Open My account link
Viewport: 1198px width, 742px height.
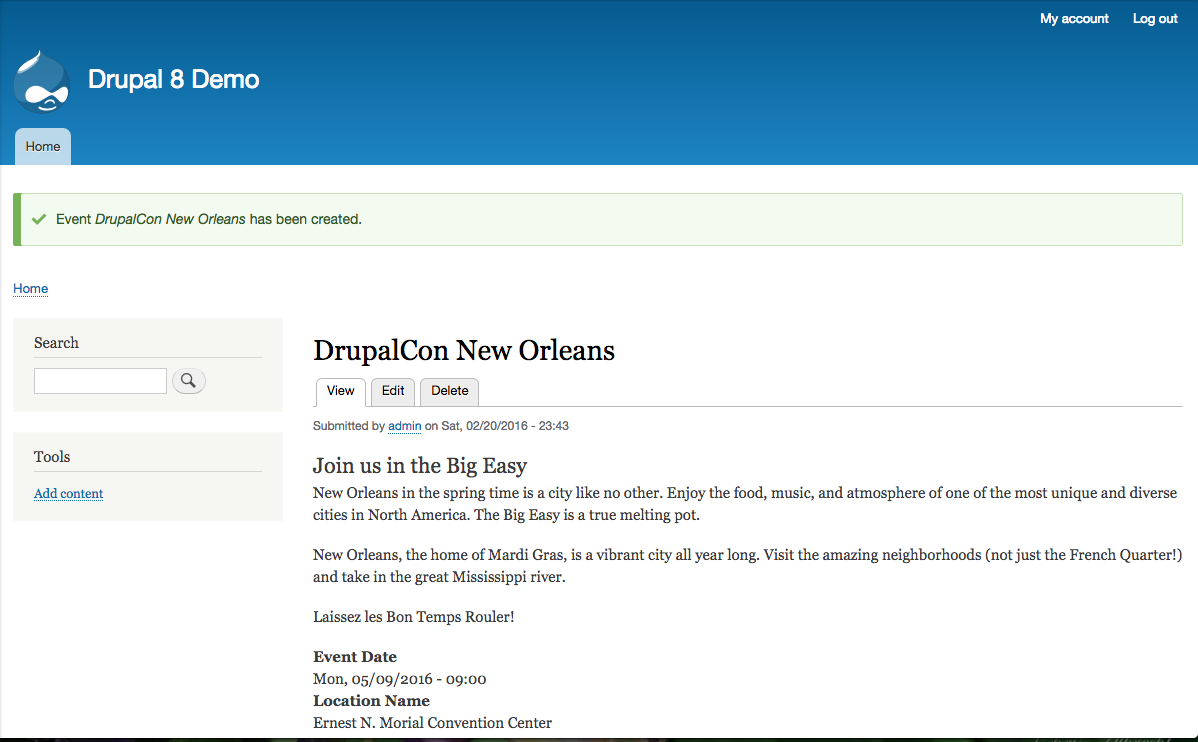point(1073,18)
